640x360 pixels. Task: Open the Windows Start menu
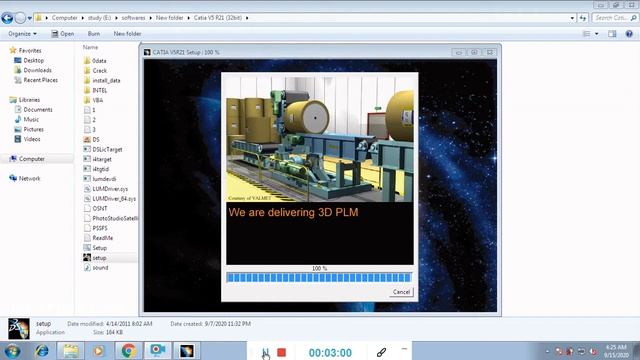12,351
